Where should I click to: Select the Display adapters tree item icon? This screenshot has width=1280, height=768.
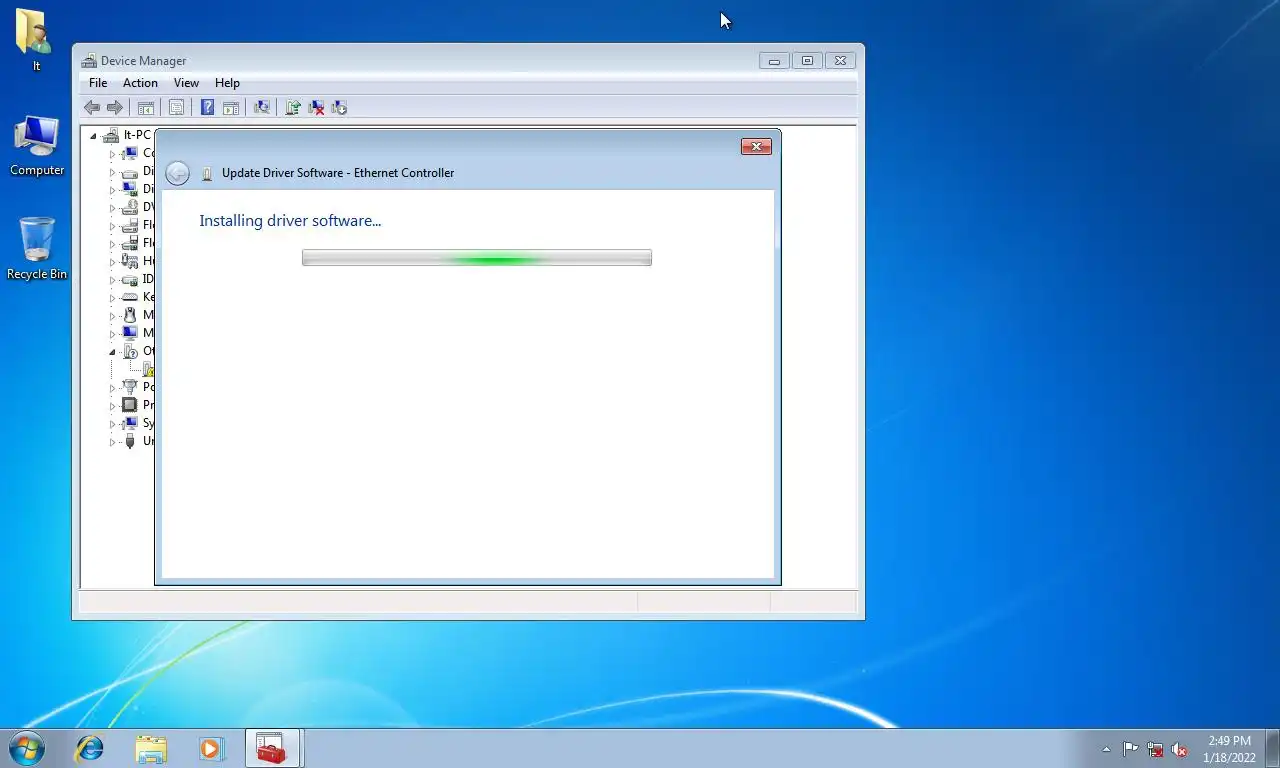click(x=129, y=189)
